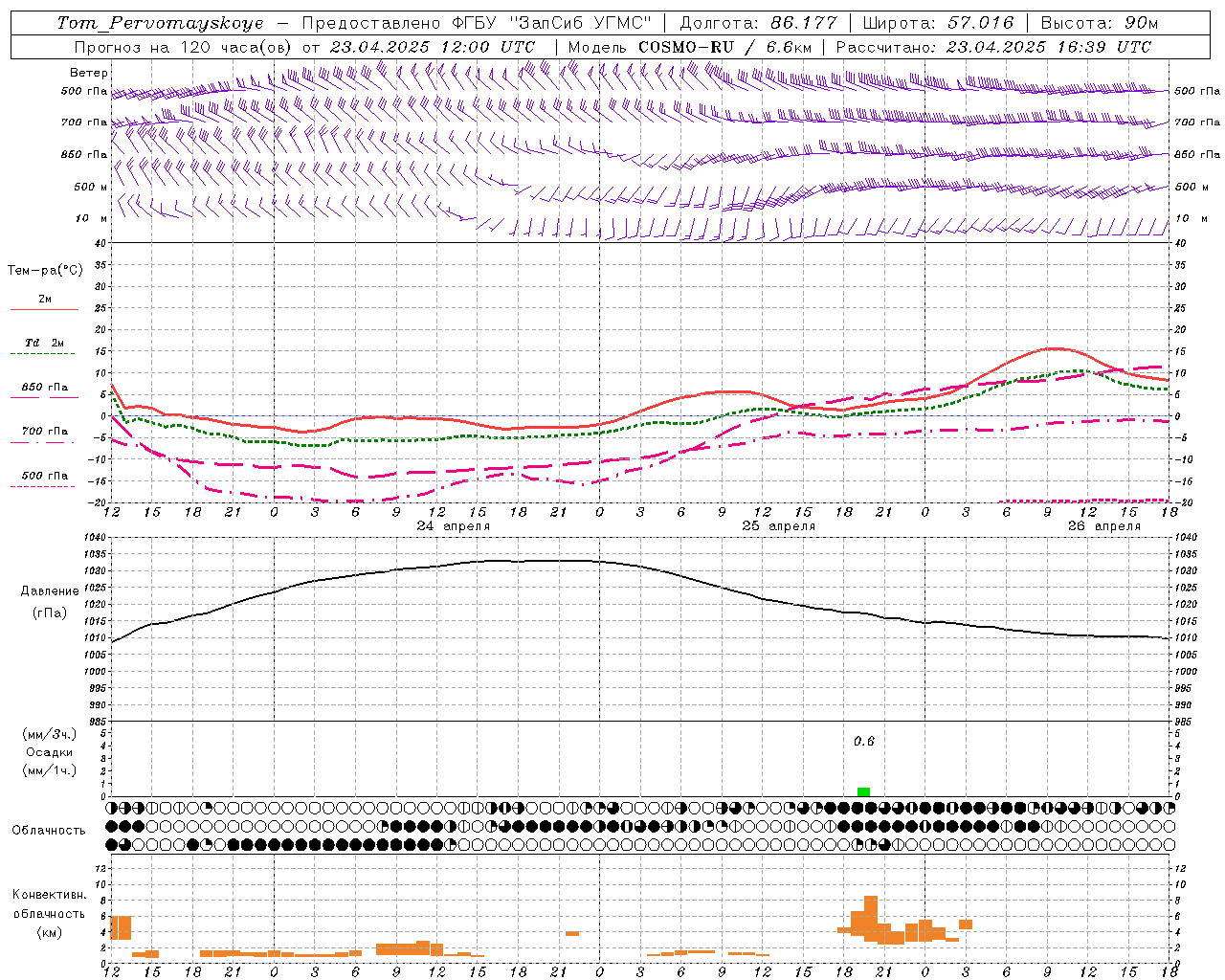Click the Долгота: 86.177 longitude value
Screen dimensions: 1225x980
tap(758, 23)
